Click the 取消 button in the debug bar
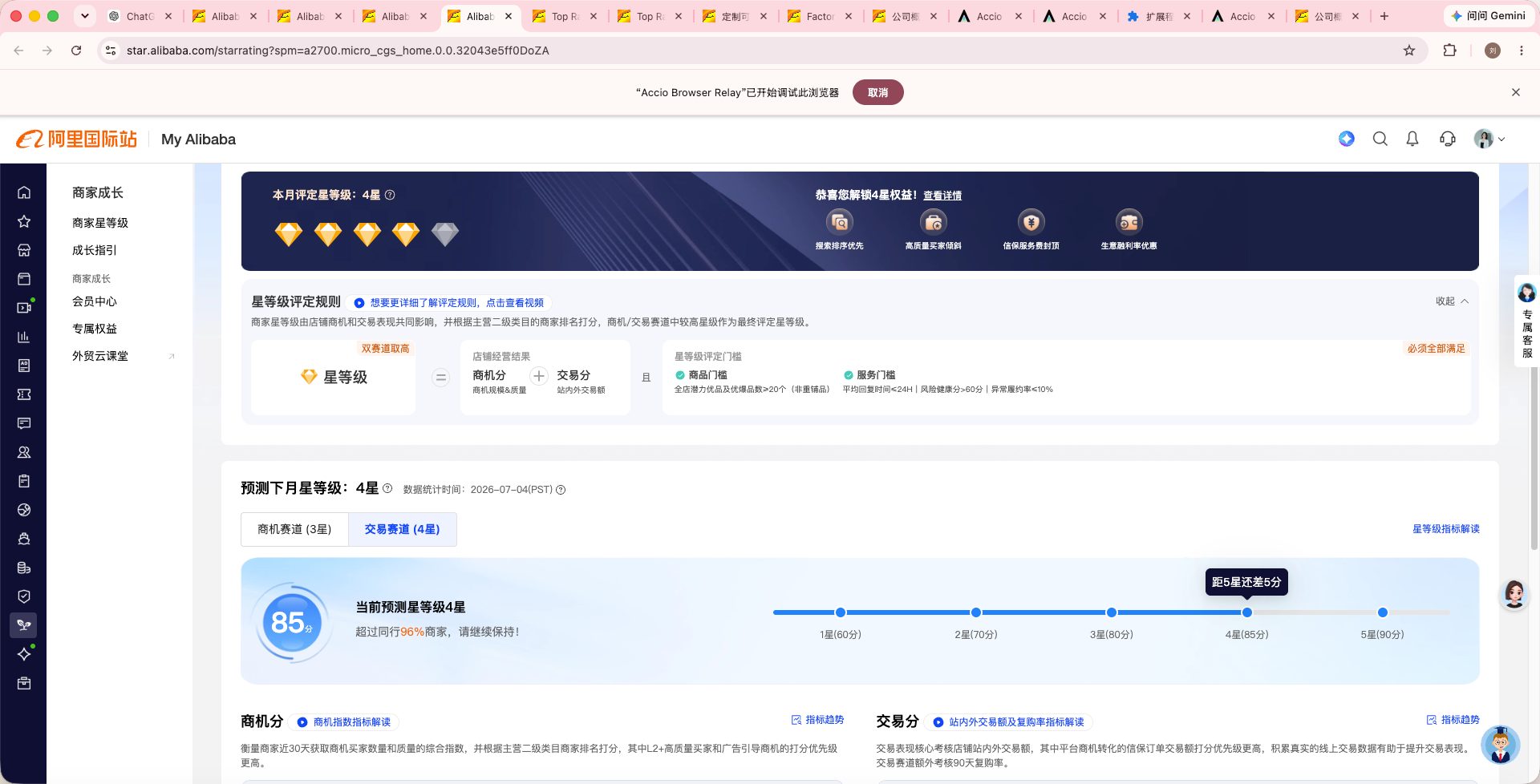The image size is (1540, 784). point(877,92)
